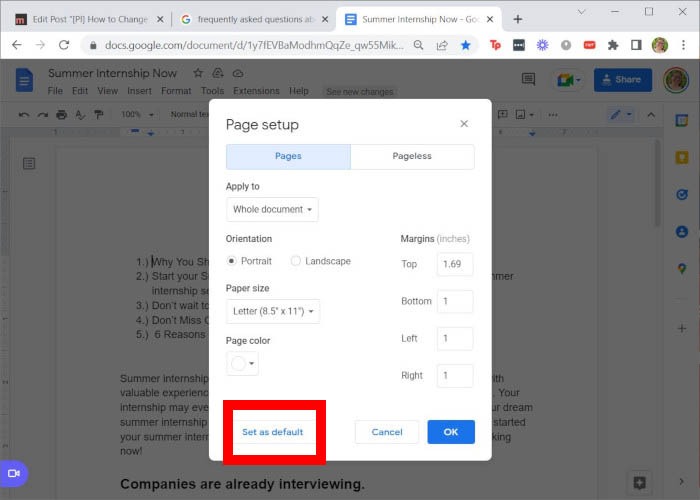Open Google Tasks in side panel
This screenshot has height=500, width=700.
pyautogui.click(x=682, y=195)
